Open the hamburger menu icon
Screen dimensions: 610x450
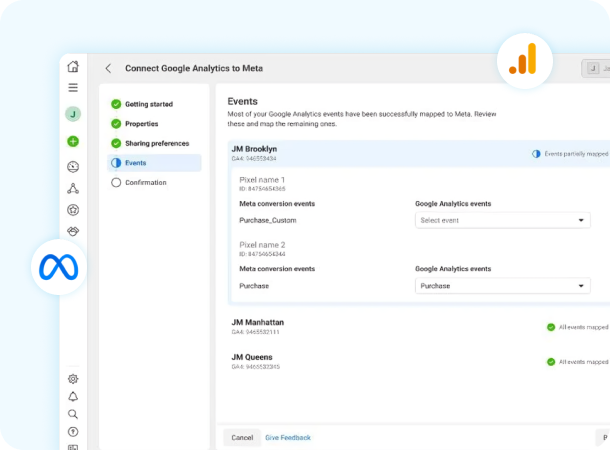(73, 88)
